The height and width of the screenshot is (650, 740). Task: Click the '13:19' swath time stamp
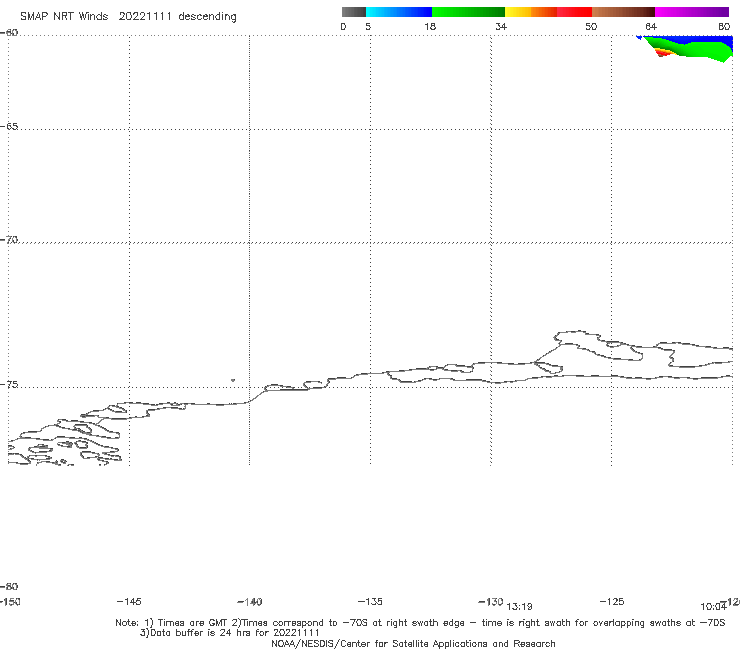tap(519, 607)
